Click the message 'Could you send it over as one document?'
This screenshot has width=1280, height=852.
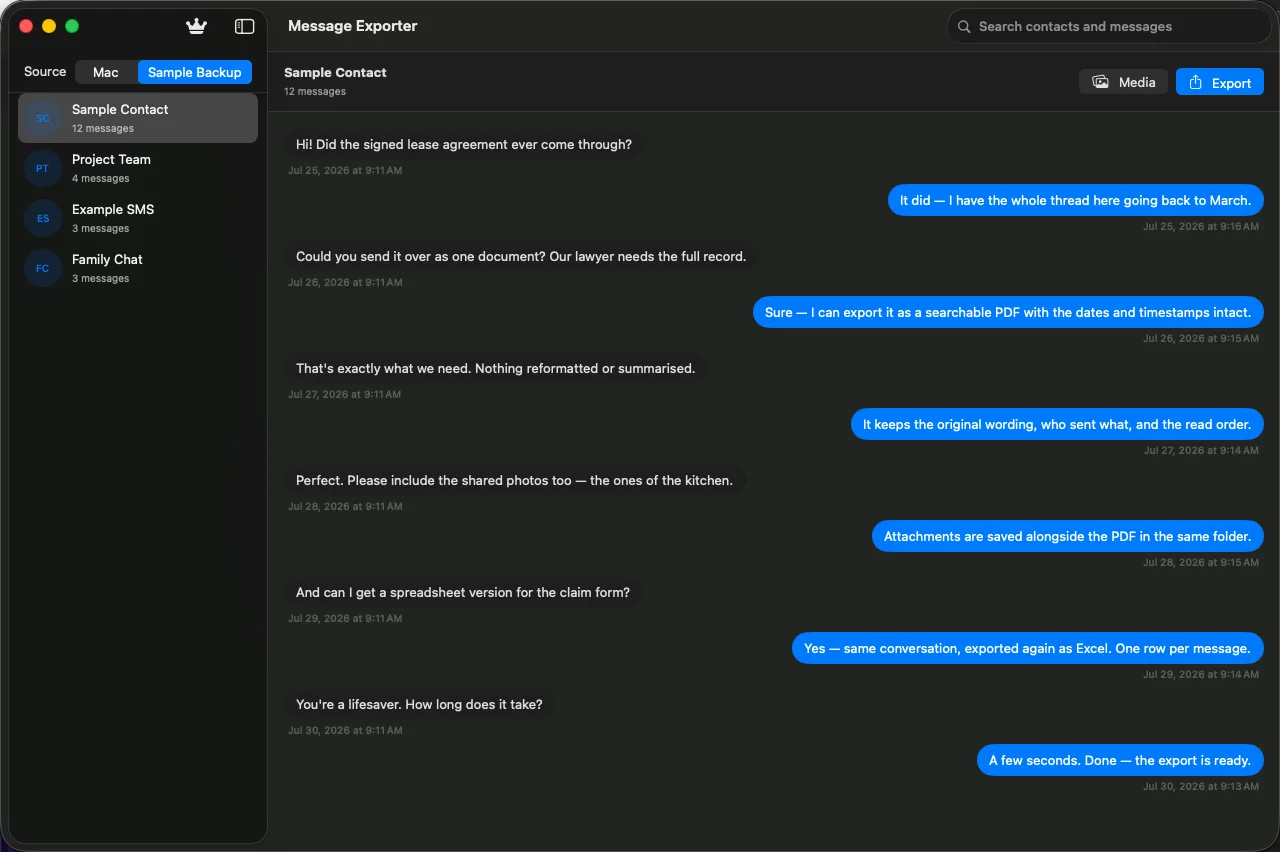(x=521, y=256)
